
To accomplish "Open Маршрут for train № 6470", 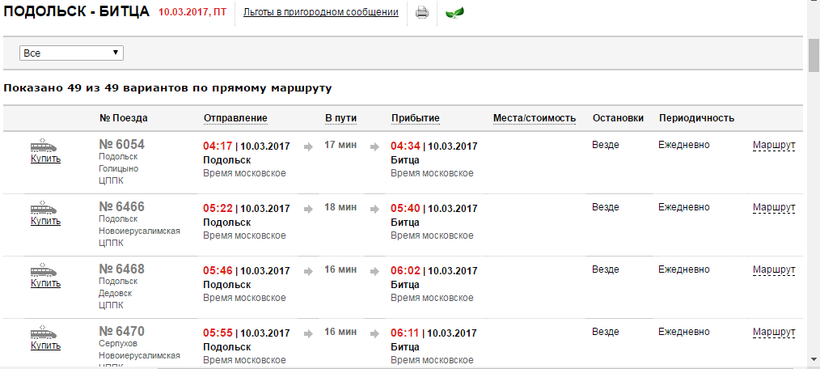I will coord(774,332).
